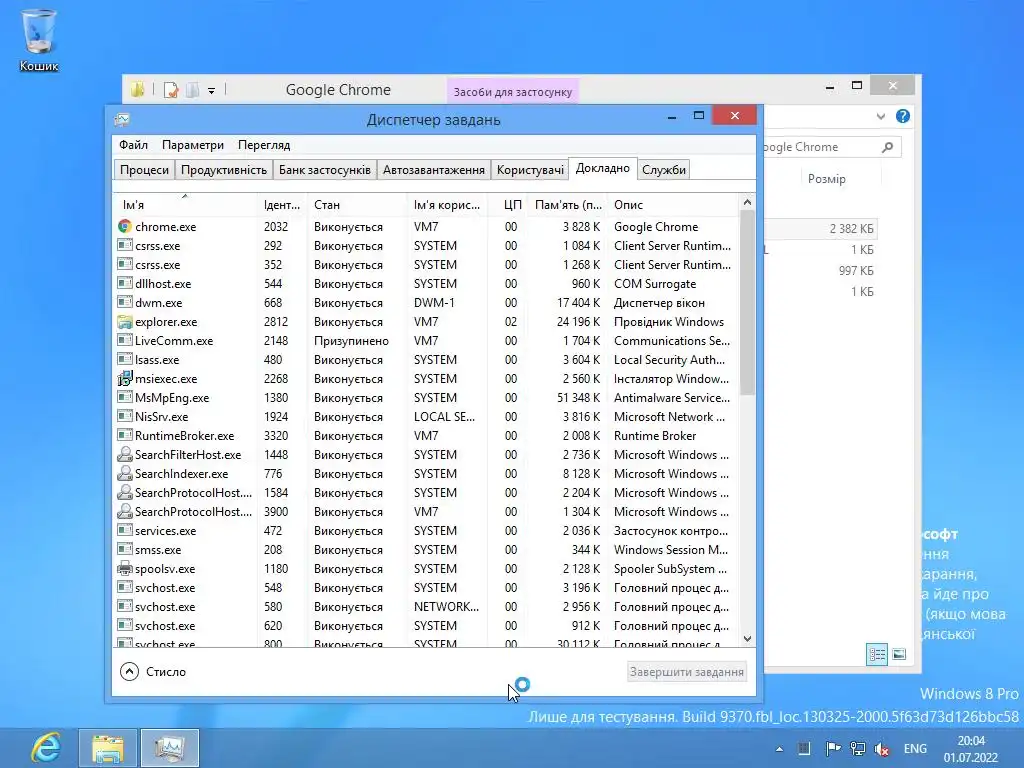
Task: Click the ENG language indicator
Action: (915, 748)
